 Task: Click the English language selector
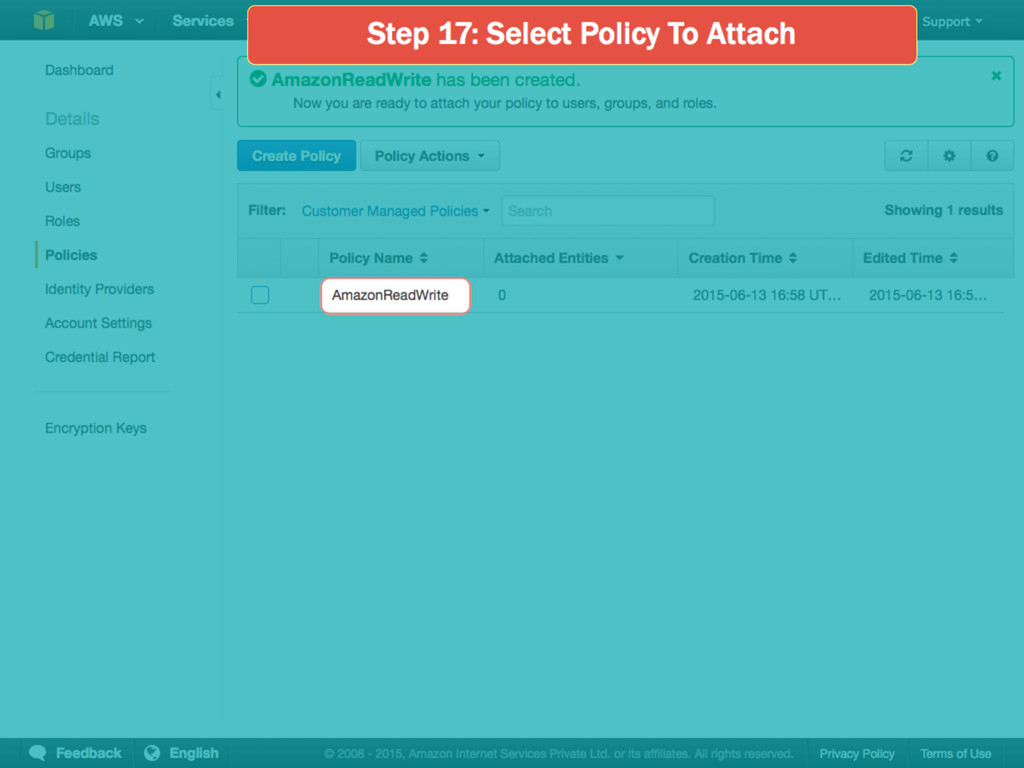(194, 753)
